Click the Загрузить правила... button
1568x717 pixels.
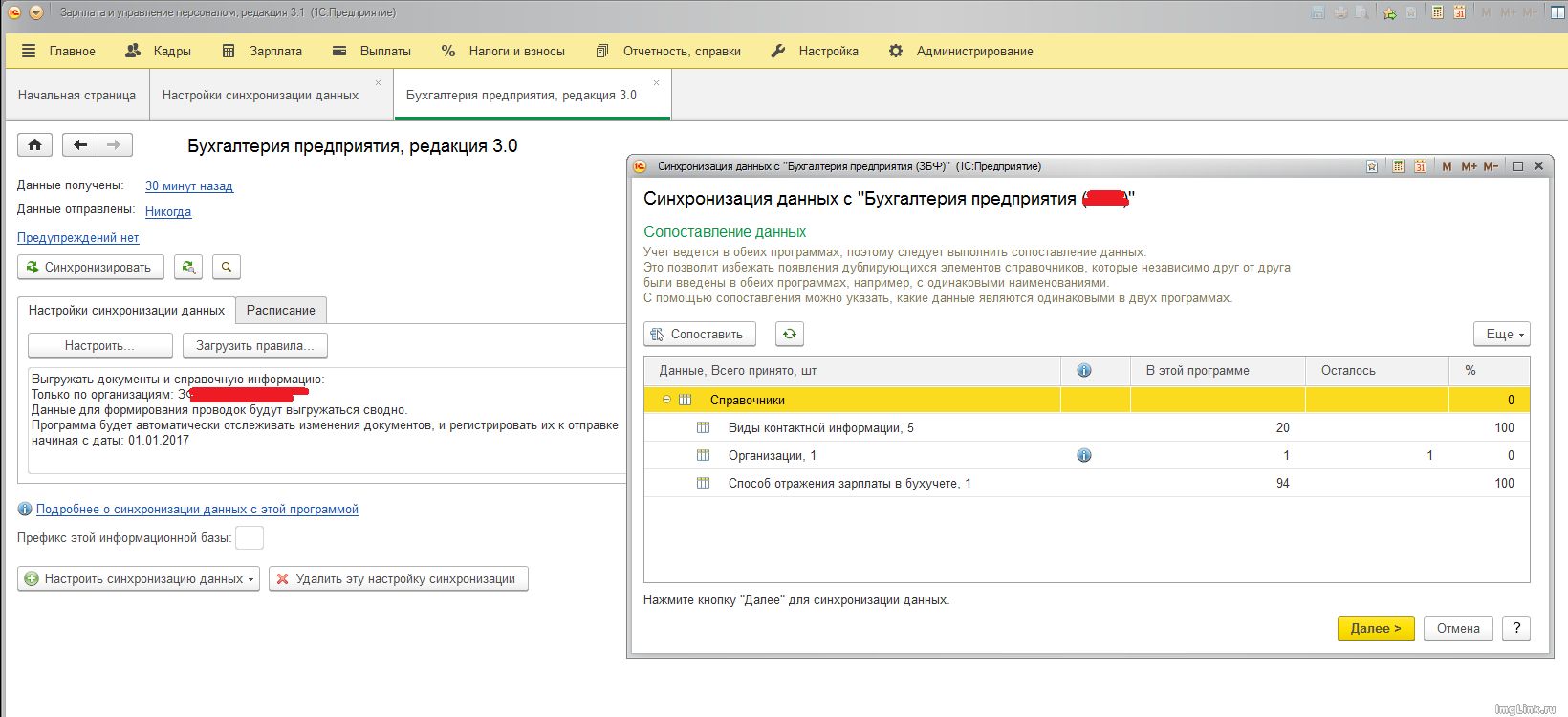click(x=255, y=345)
